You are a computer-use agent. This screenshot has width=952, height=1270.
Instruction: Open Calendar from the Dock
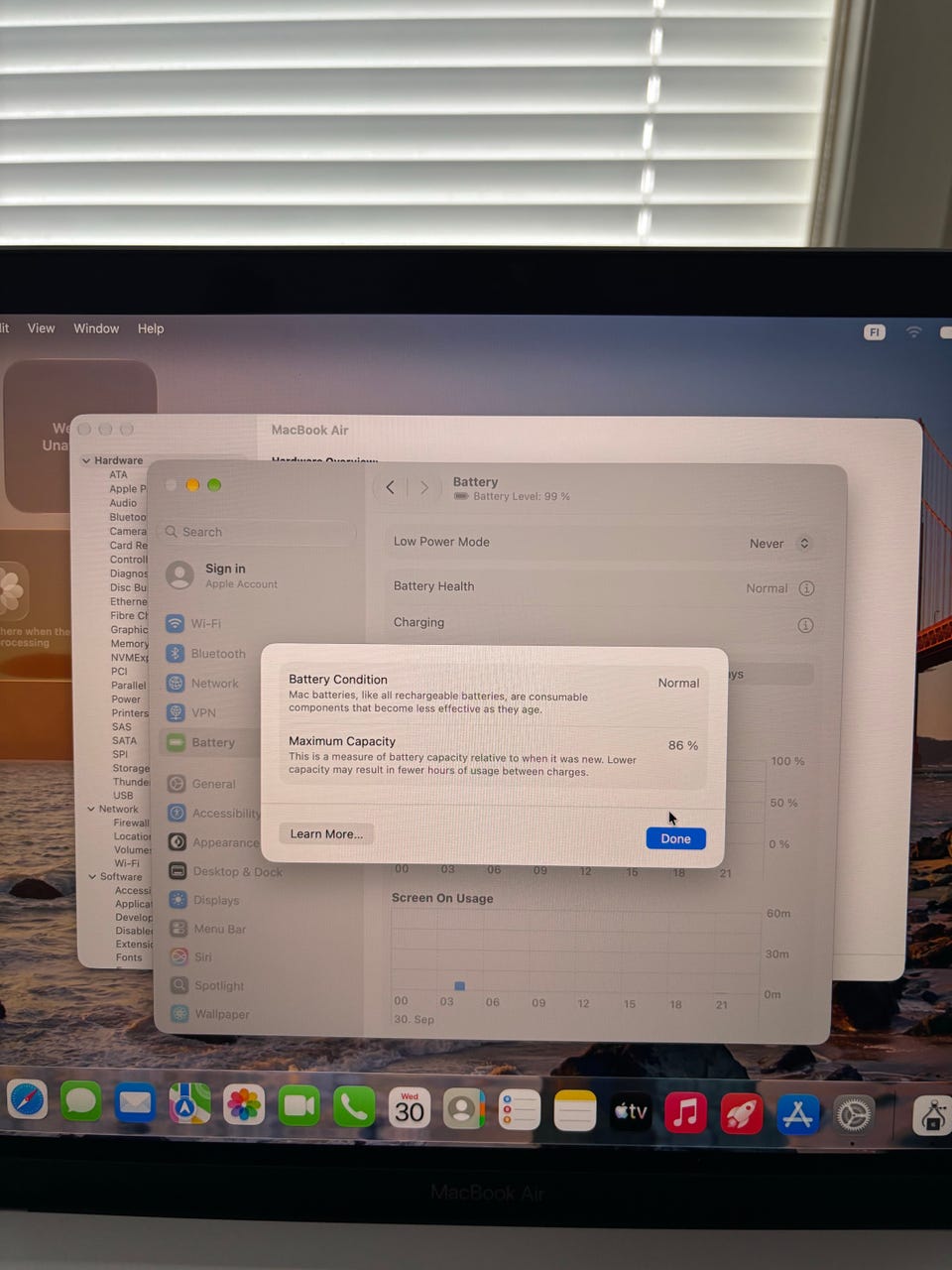409,1107
